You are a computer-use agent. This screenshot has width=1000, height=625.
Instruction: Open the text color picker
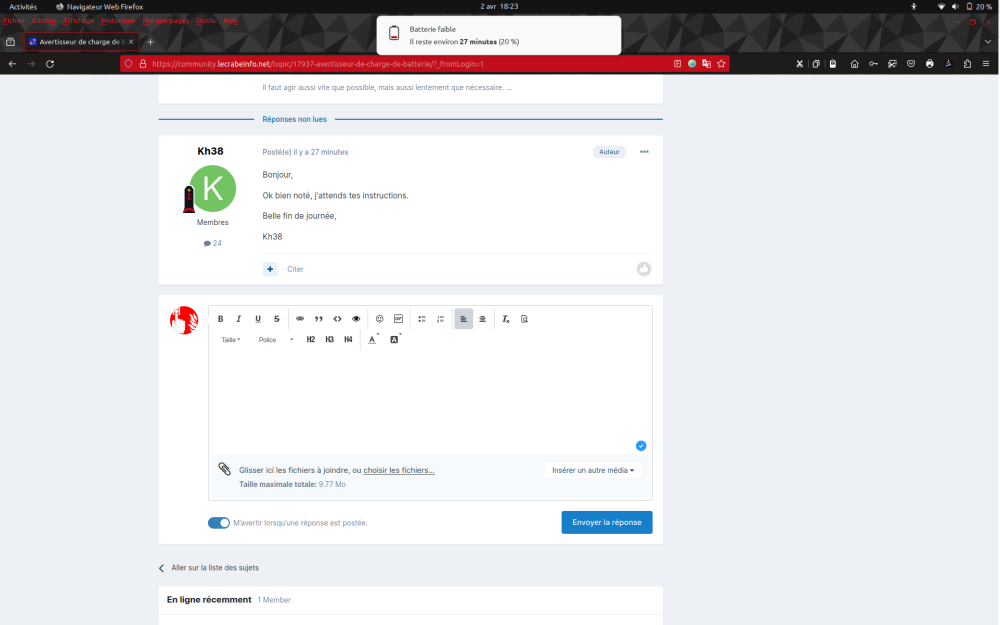(372, 339)
